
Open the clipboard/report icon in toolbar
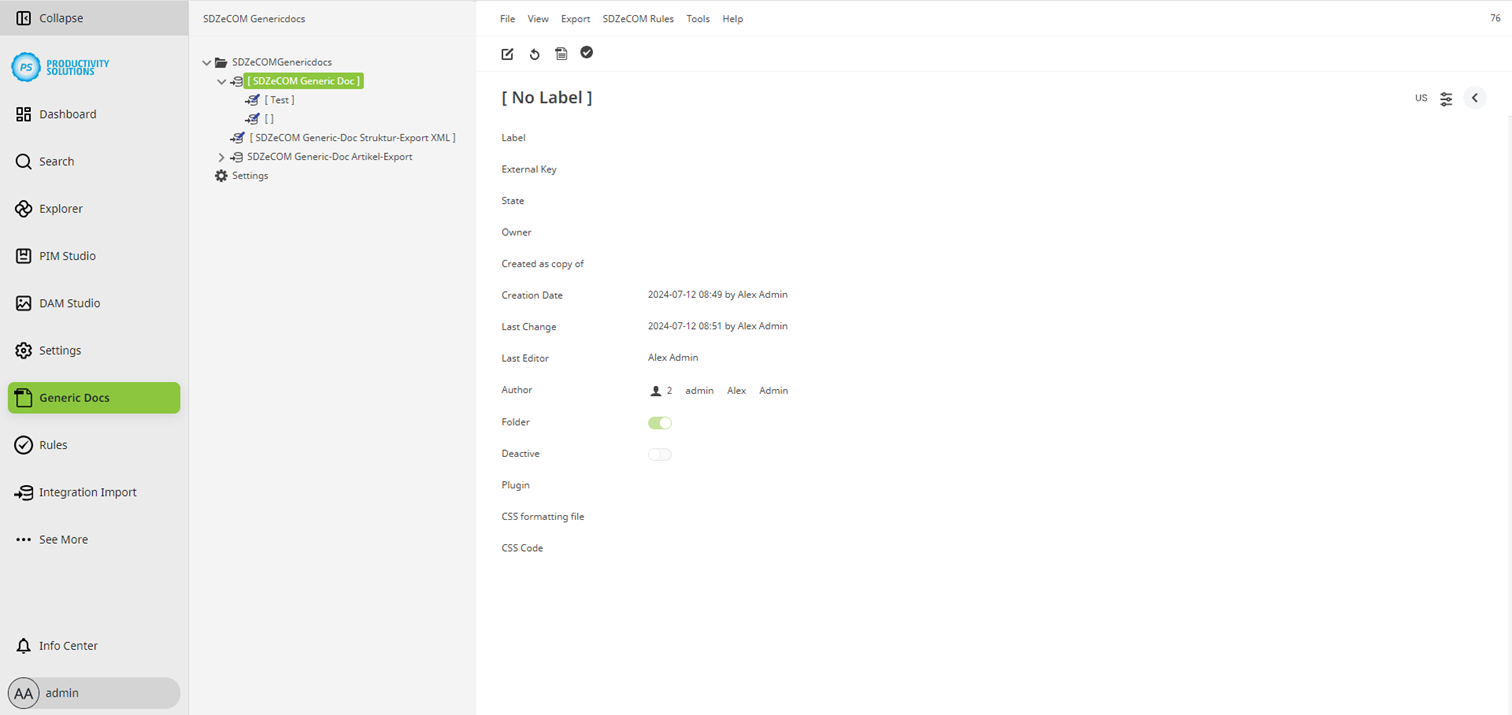pyautogui.click(x=561, y=54)
